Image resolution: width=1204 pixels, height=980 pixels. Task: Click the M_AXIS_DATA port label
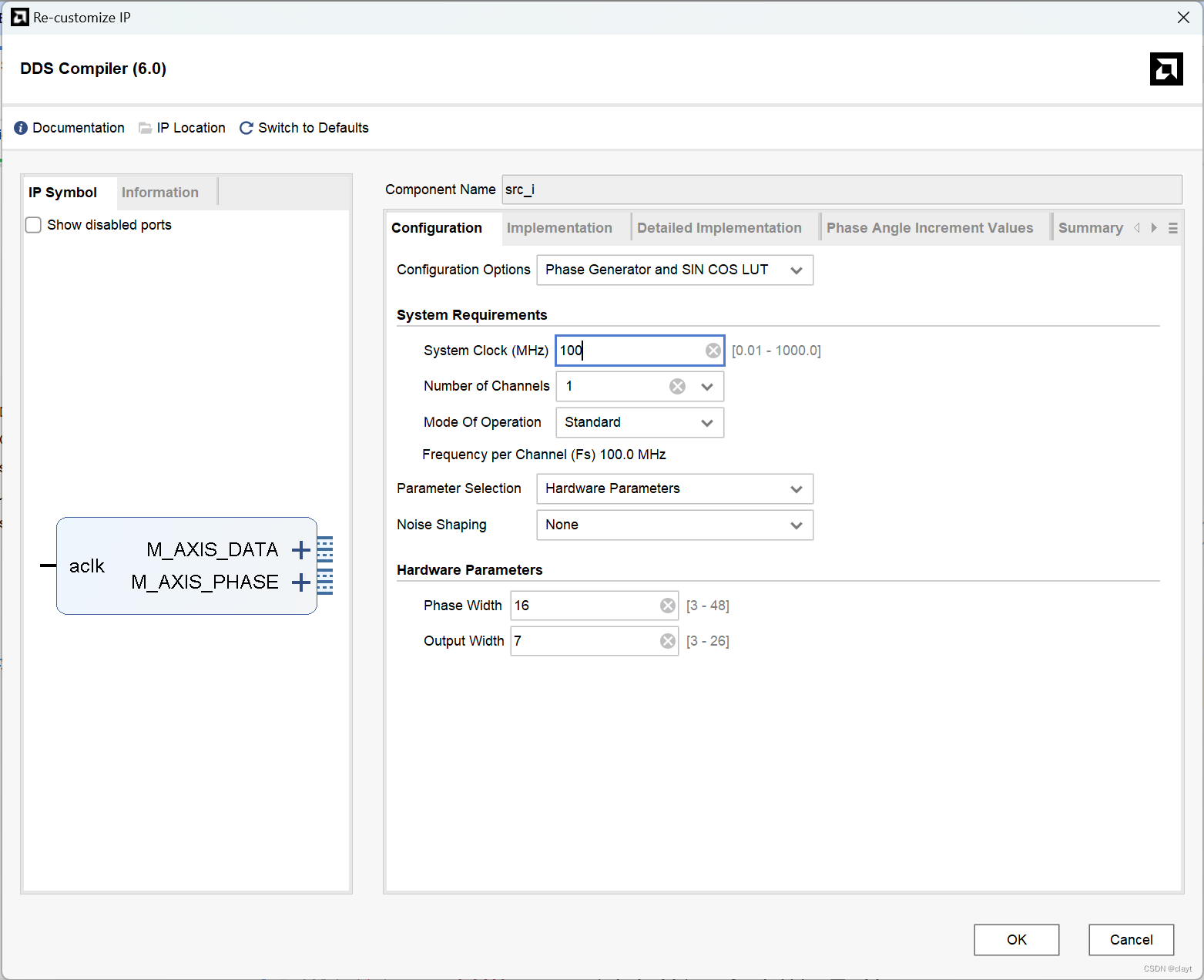point(213,550)
